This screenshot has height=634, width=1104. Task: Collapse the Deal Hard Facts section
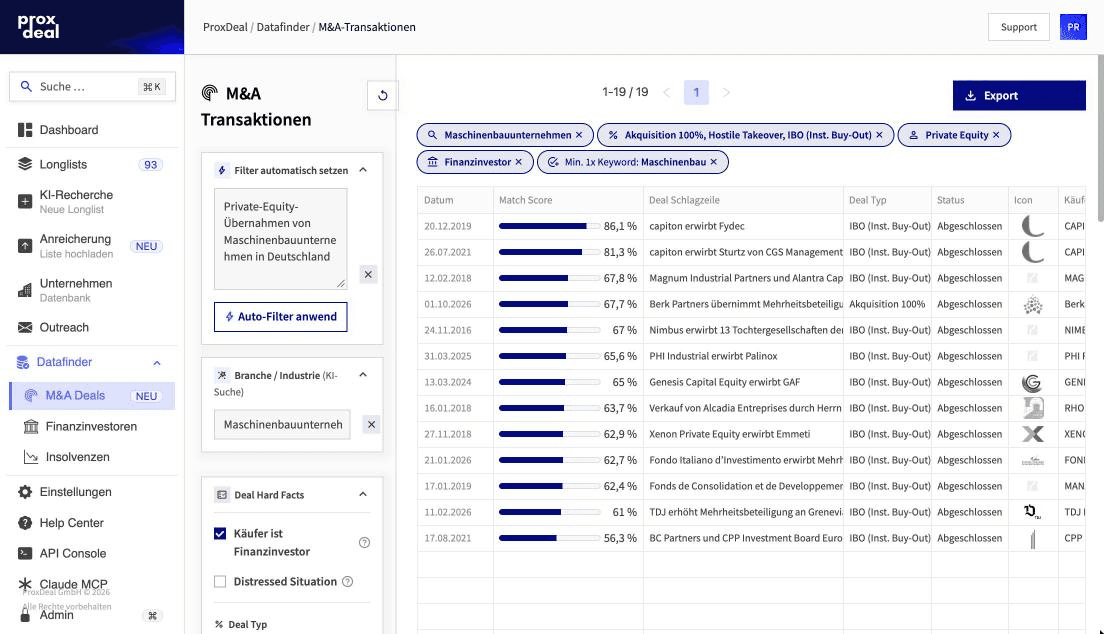363,495
